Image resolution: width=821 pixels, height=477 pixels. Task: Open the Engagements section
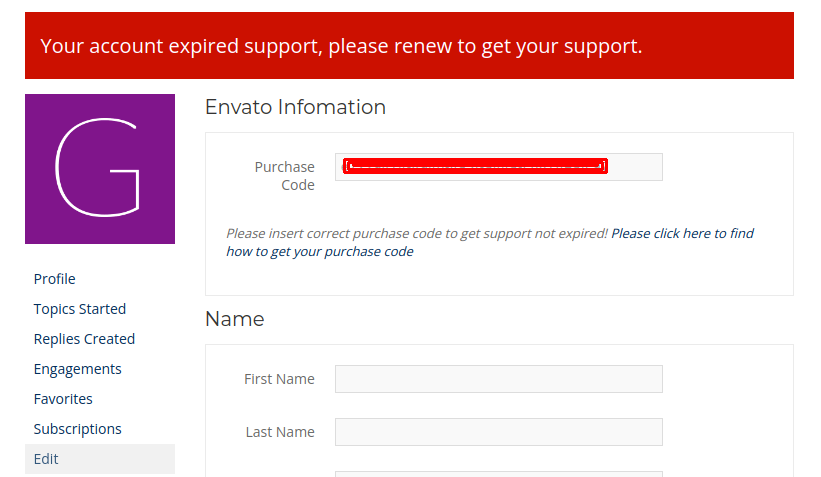click(x=77, y=369)
